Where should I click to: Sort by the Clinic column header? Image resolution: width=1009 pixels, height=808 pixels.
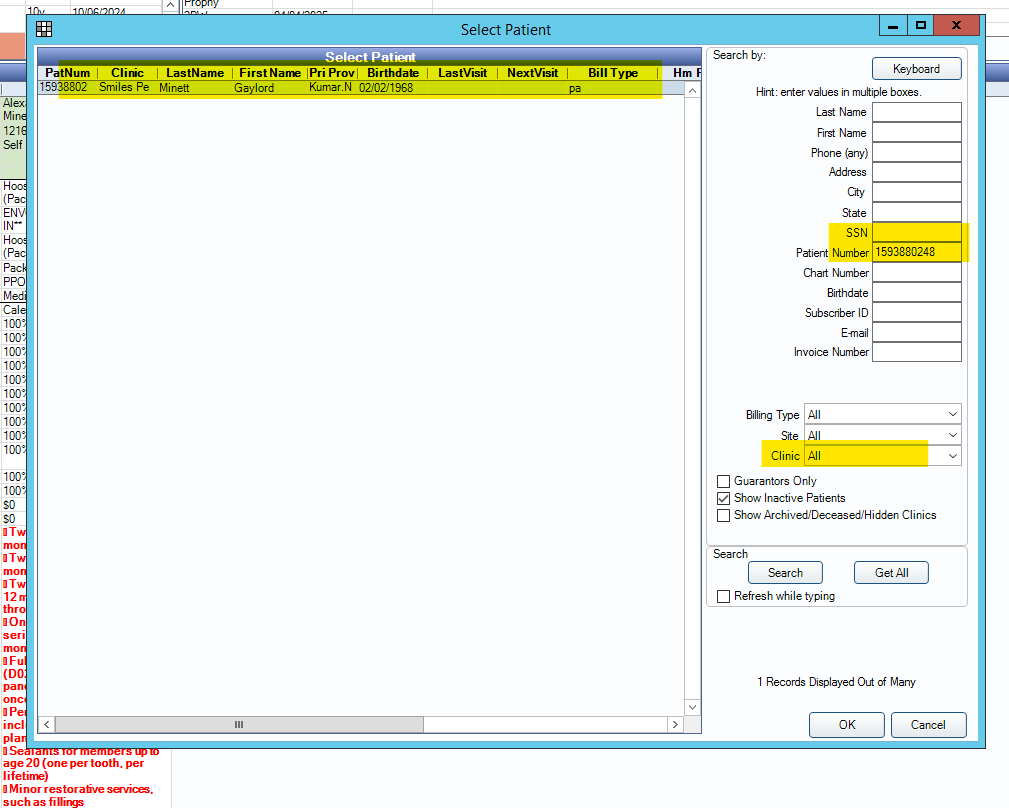(127, 73)
